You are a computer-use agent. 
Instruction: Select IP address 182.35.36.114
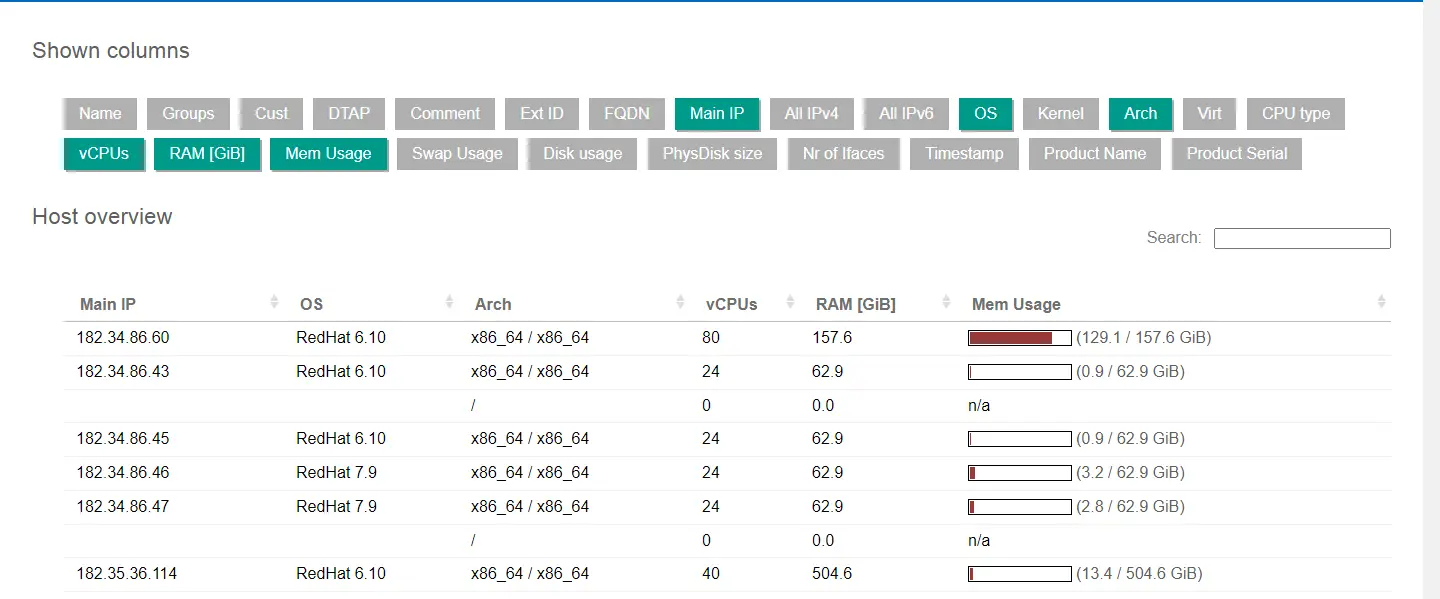127,574
